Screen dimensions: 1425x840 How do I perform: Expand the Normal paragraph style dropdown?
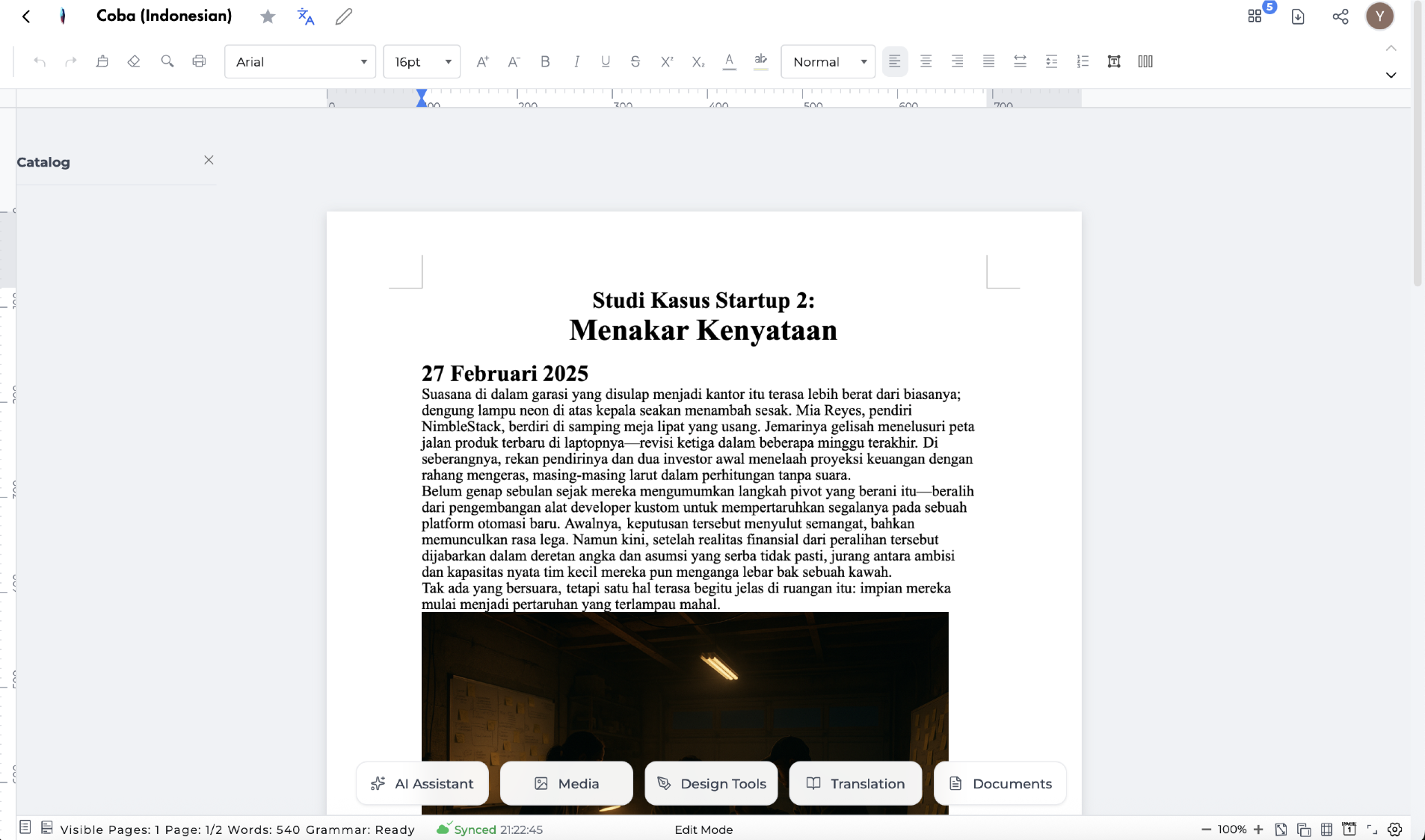coord(828,61)
